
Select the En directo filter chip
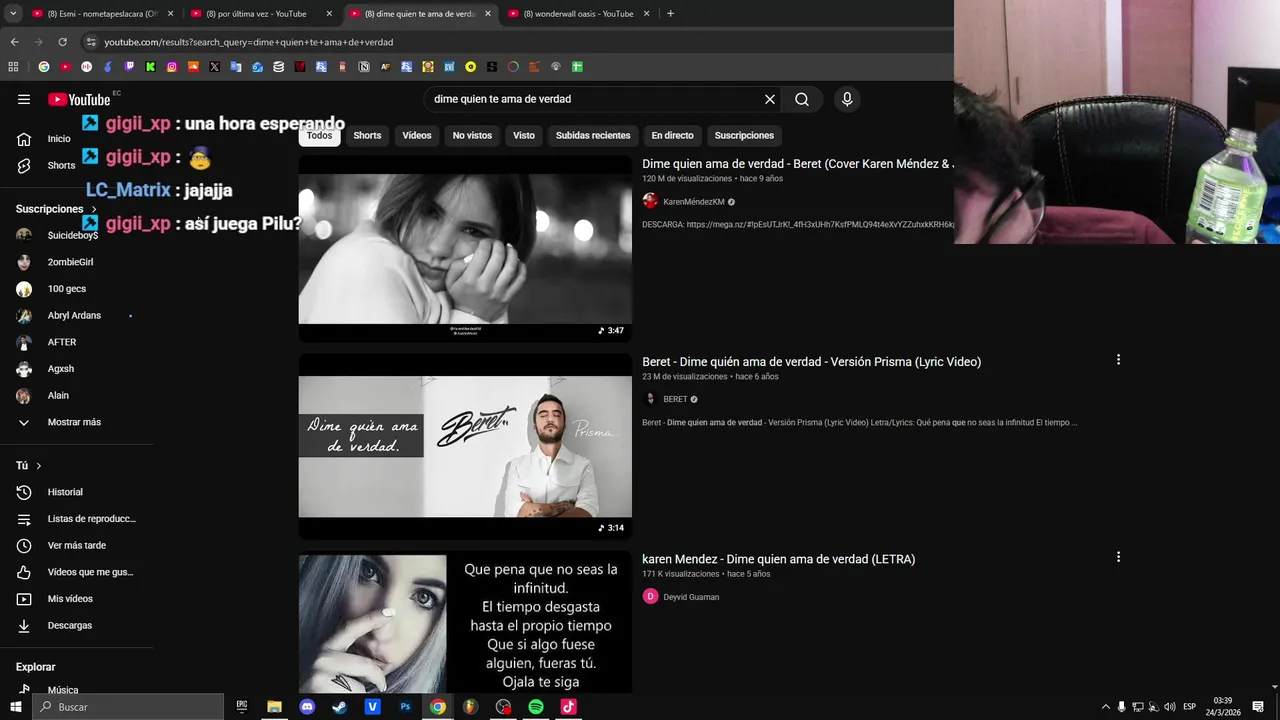tap(672, 135)
